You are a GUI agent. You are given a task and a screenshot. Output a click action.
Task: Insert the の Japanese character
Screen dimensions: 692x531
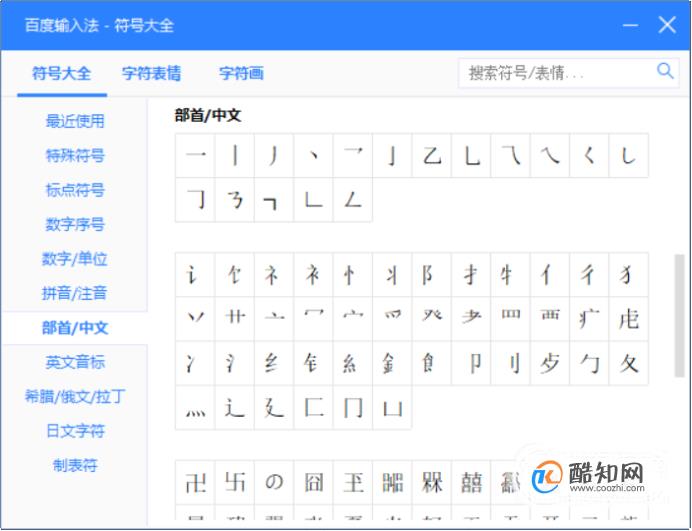274,482
